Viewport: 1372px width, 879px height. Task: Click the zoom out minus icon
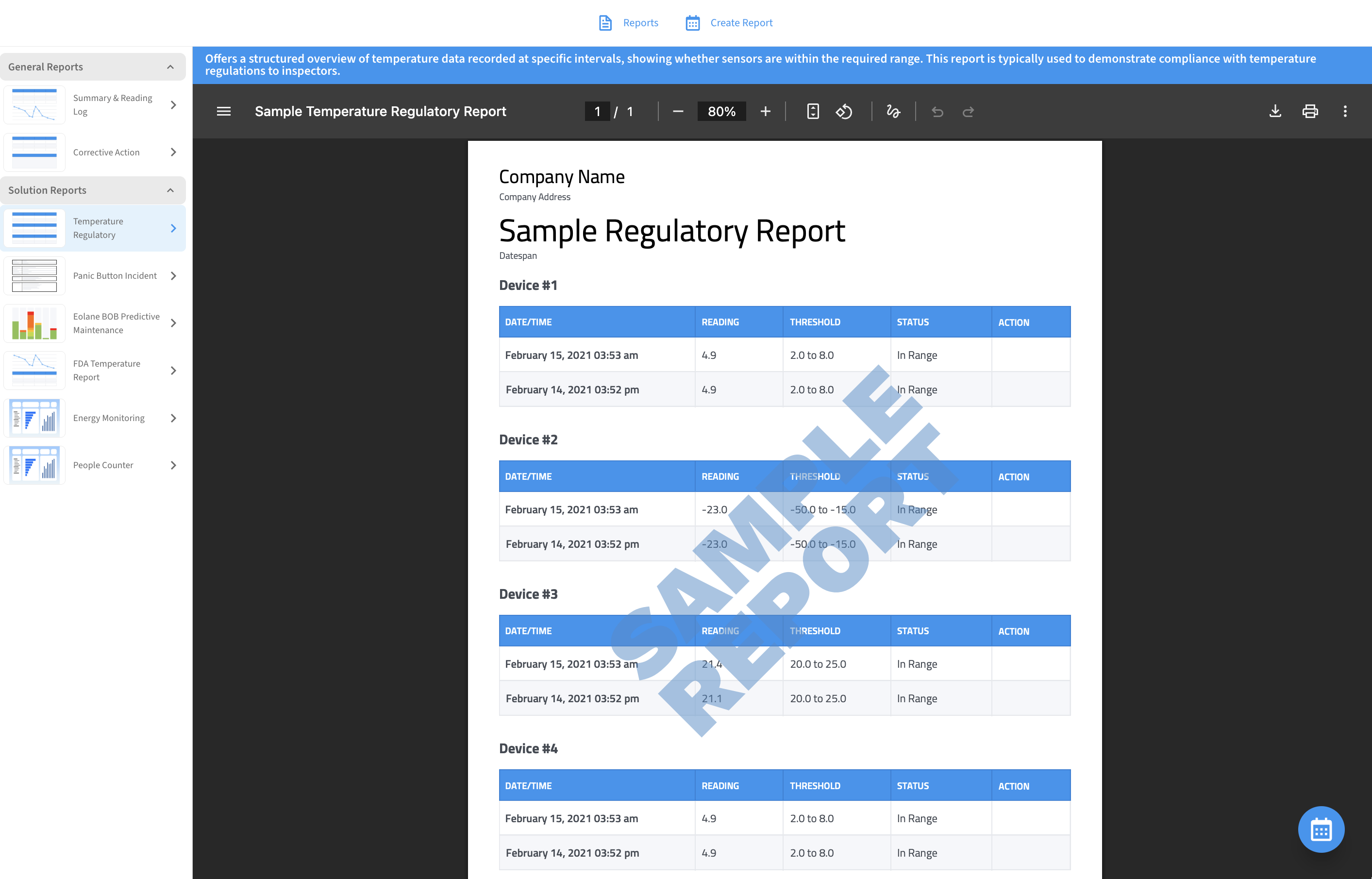[x=678, y=111]
